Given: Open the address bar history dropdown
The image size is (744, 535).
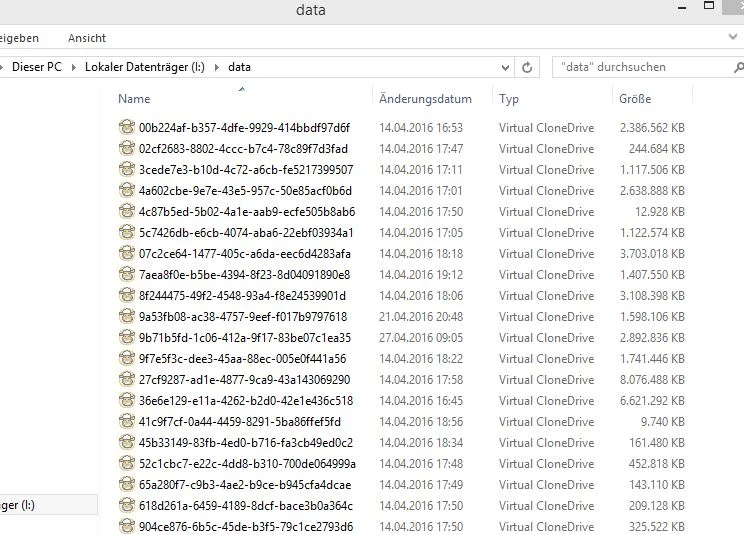Looking at the screenshot, I should [505, 67].
